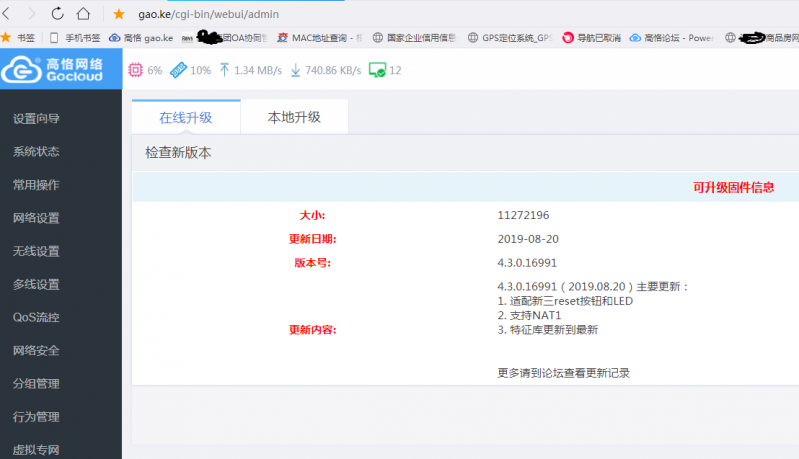Open 虚拟专网 in the sidebar
799x459 pixels.
click(x=36, y=450)
